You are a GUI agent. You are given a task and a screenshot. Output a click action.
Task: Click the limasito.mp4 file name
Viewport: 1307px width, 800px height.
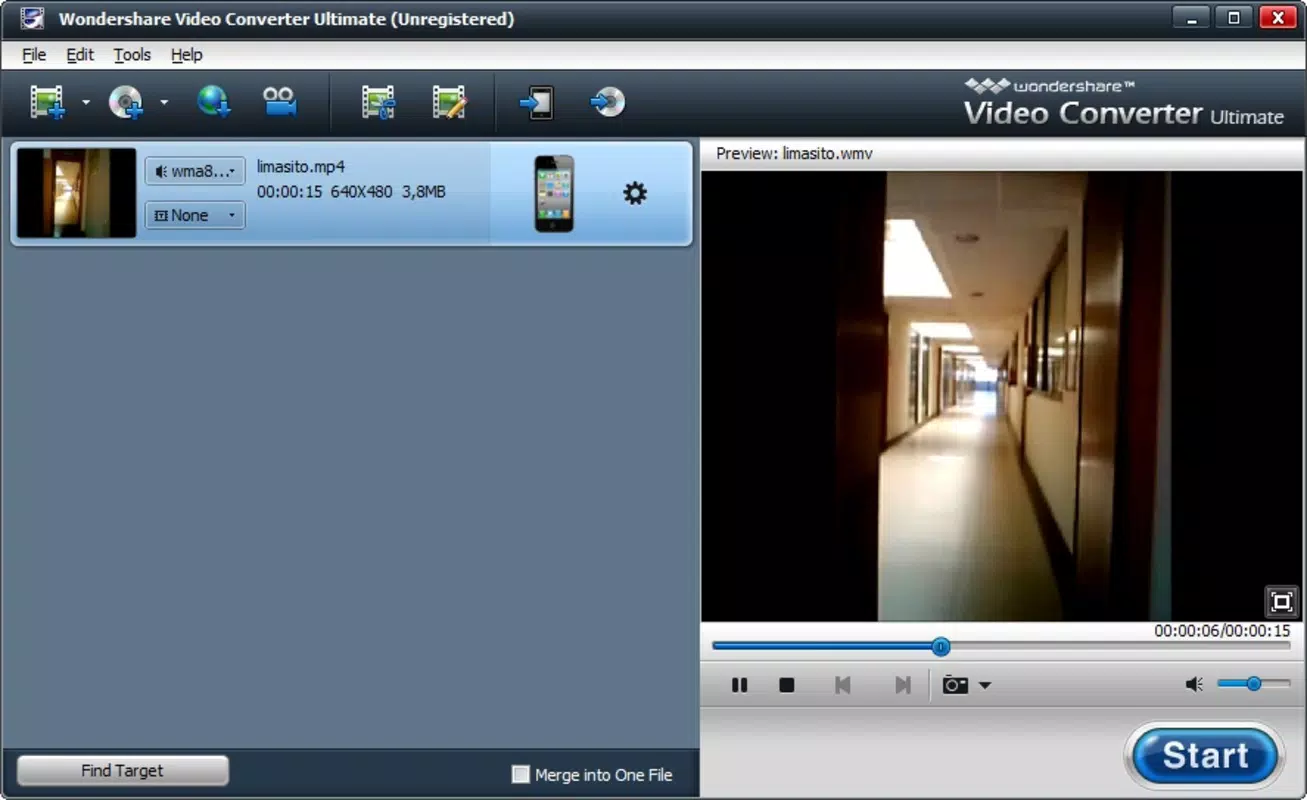[301, 167]
